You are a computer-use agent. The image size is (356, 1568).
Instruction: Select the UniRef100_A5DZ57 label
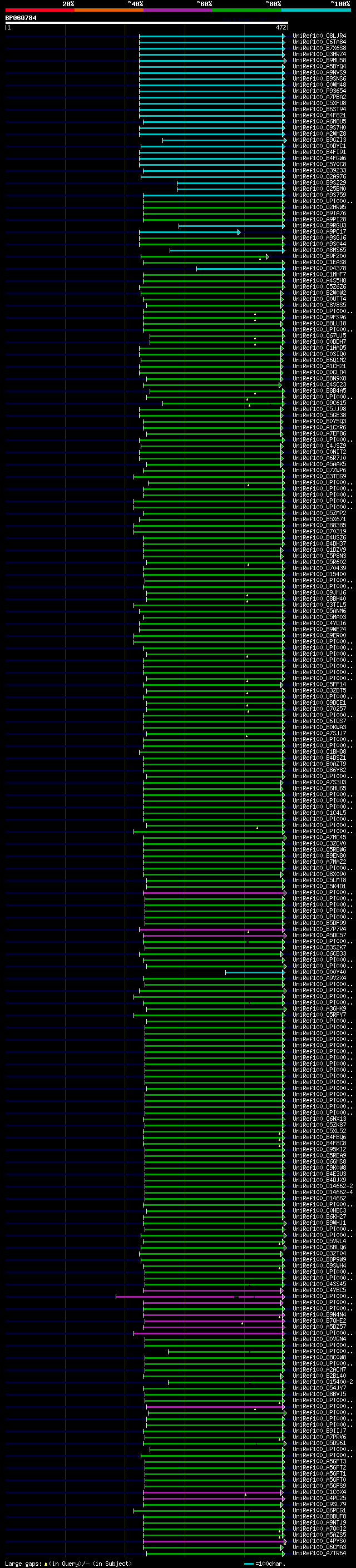(x=319, y=1327)
